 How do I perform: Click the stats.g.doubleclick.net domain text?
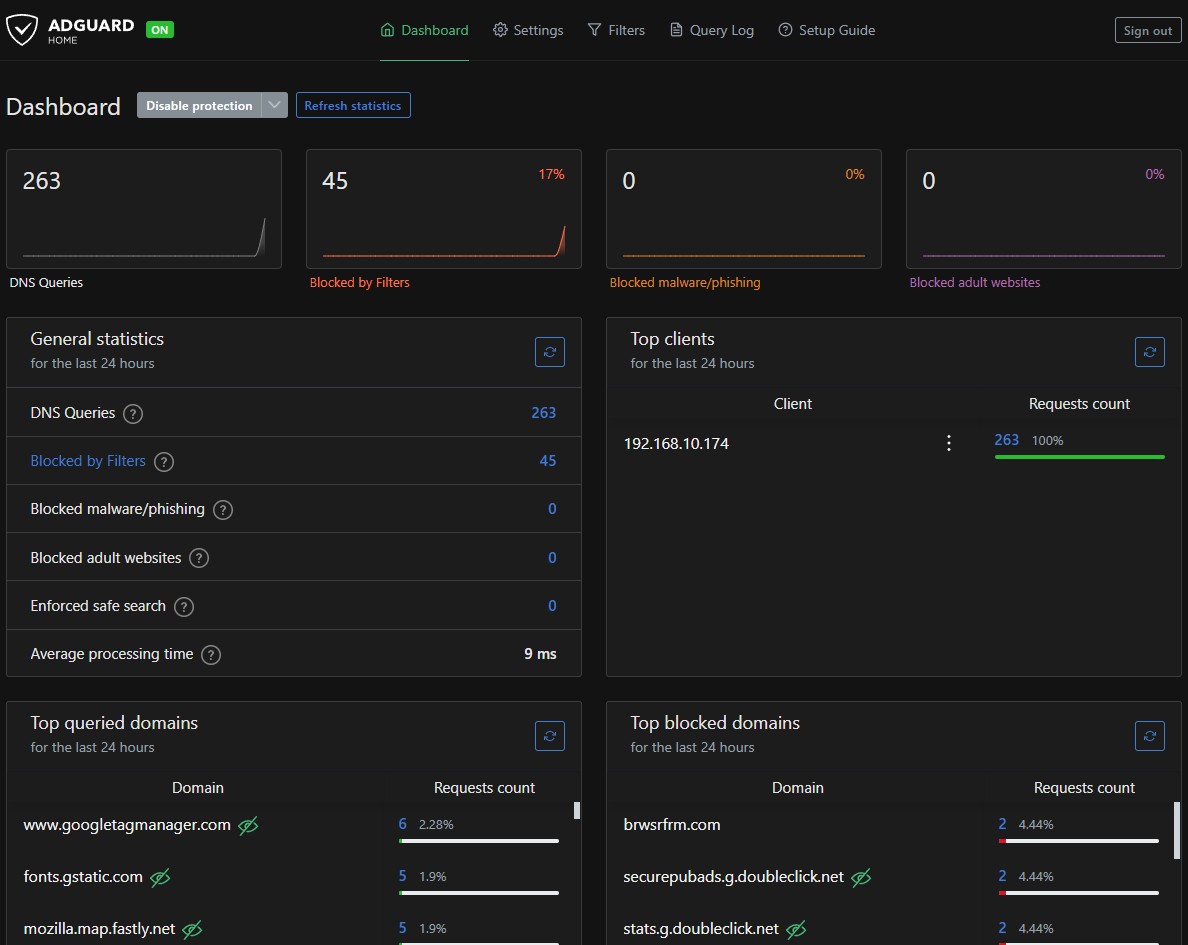701,928
